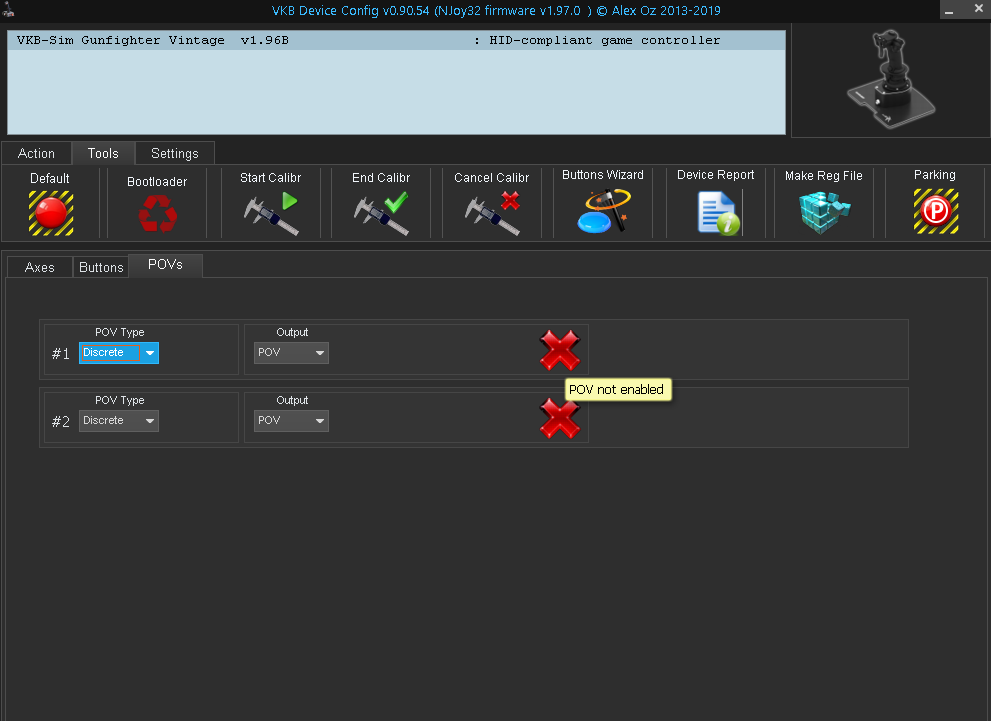Screen dimensions: 991x724
Task: Cancel calibration with the caliper X icon
Action: (492, 214)
